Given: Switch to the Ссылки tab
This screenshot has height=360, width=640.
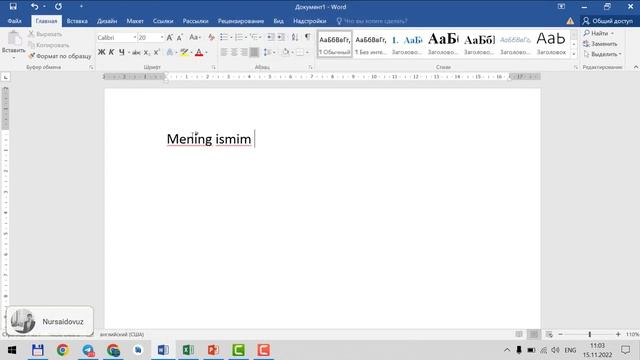Looking at the screenshot, I should tap(163, 21).
